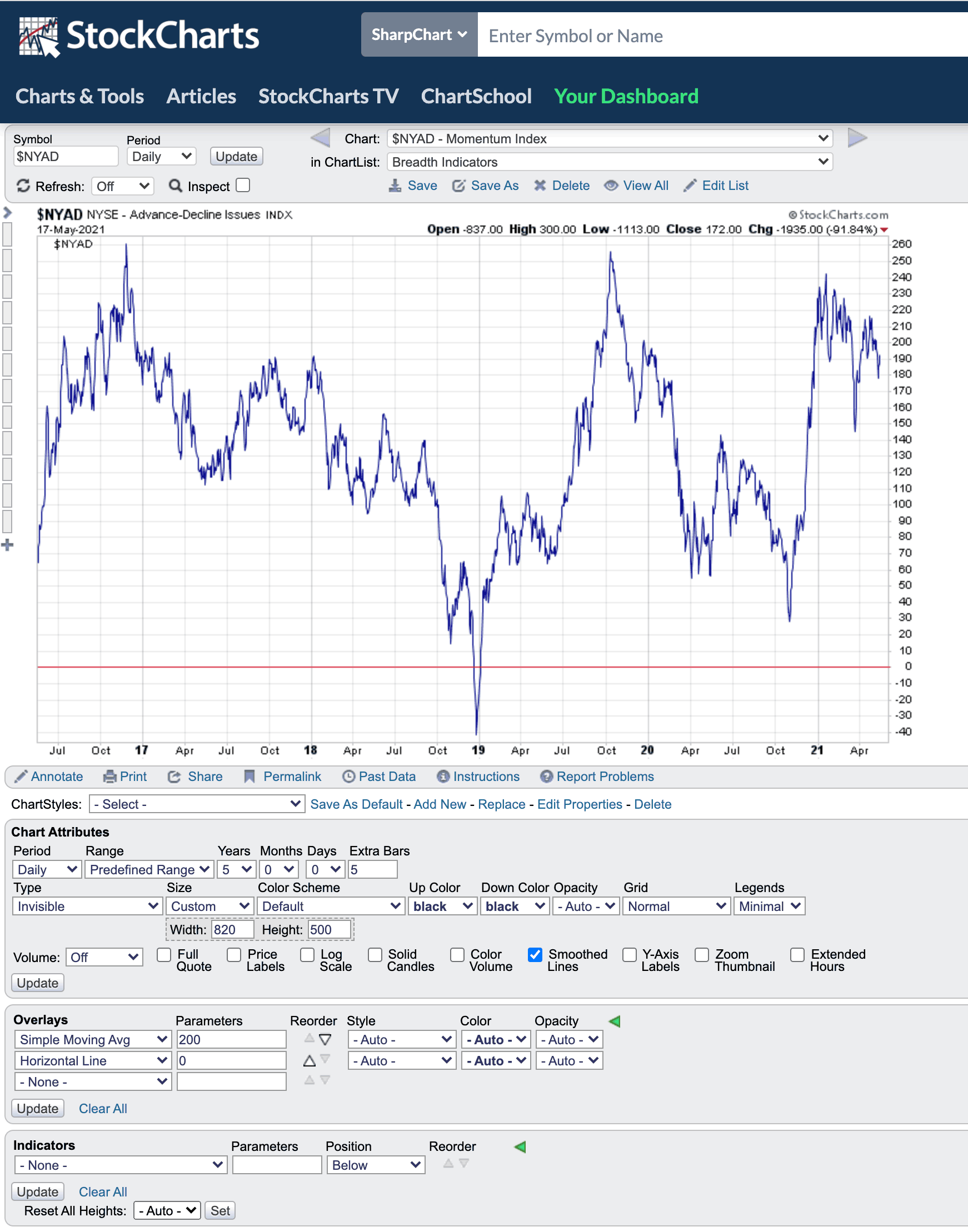Open the chart Type dropdown showing Invisible
Screen dimensions: 968x1232
coord(87,907)
